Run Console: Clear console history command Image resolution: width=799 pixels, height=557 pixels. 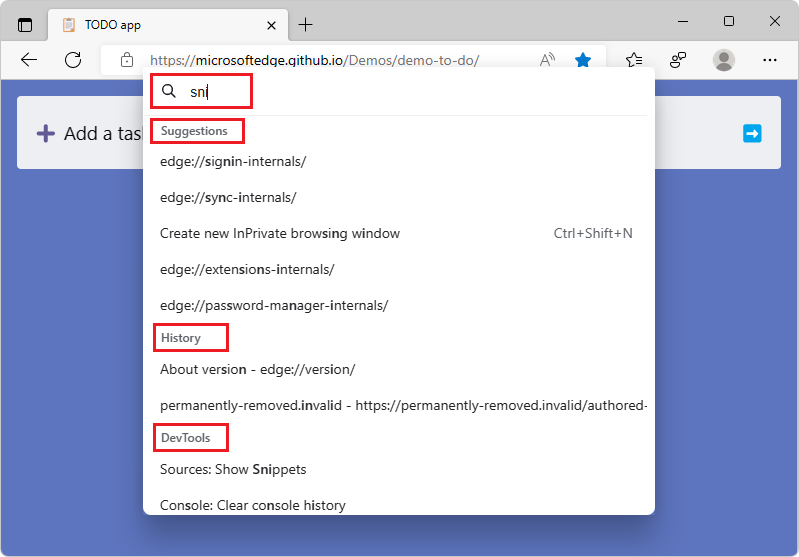click(x=399, y=505)
